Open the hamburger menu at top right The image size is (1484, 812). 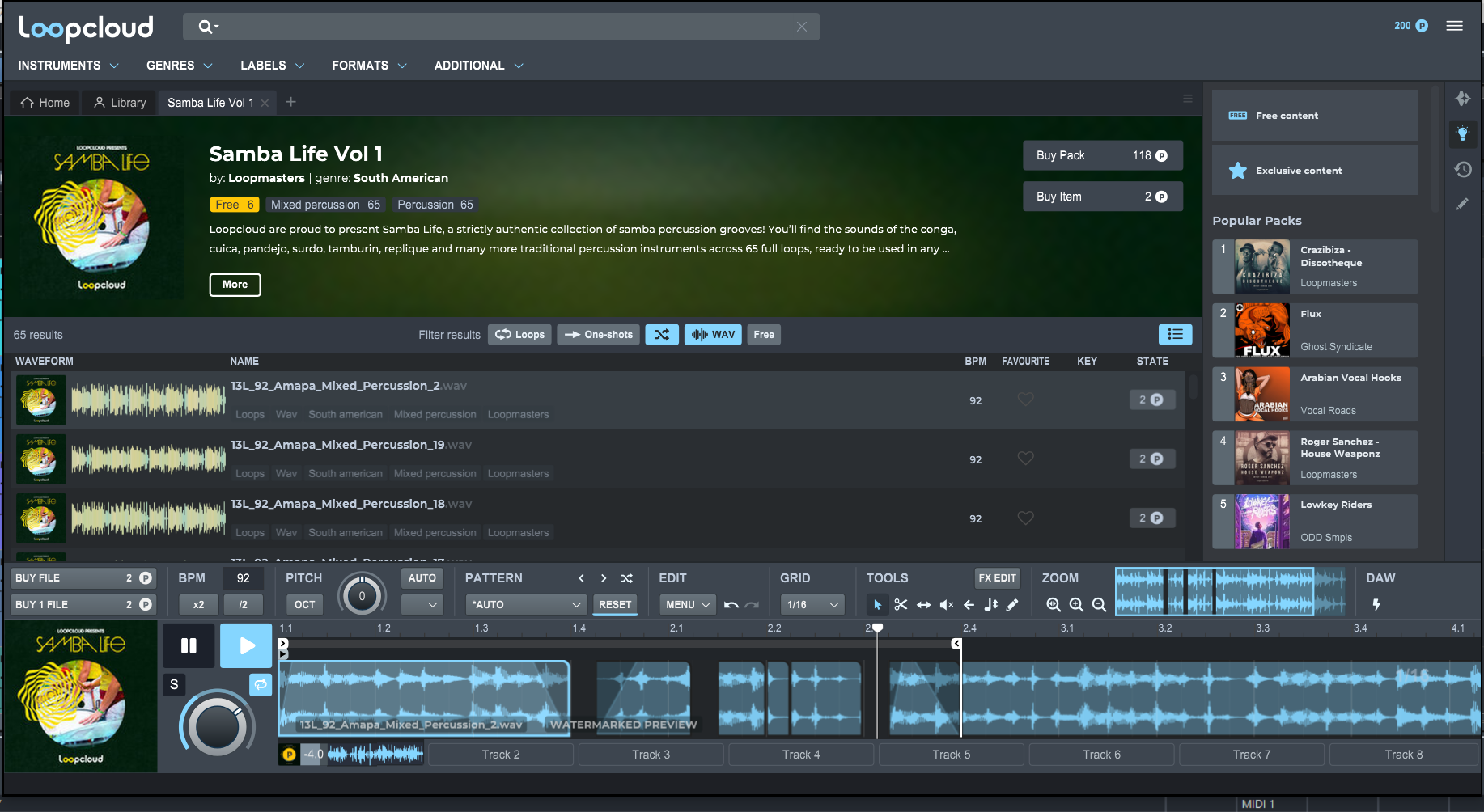1454,26
